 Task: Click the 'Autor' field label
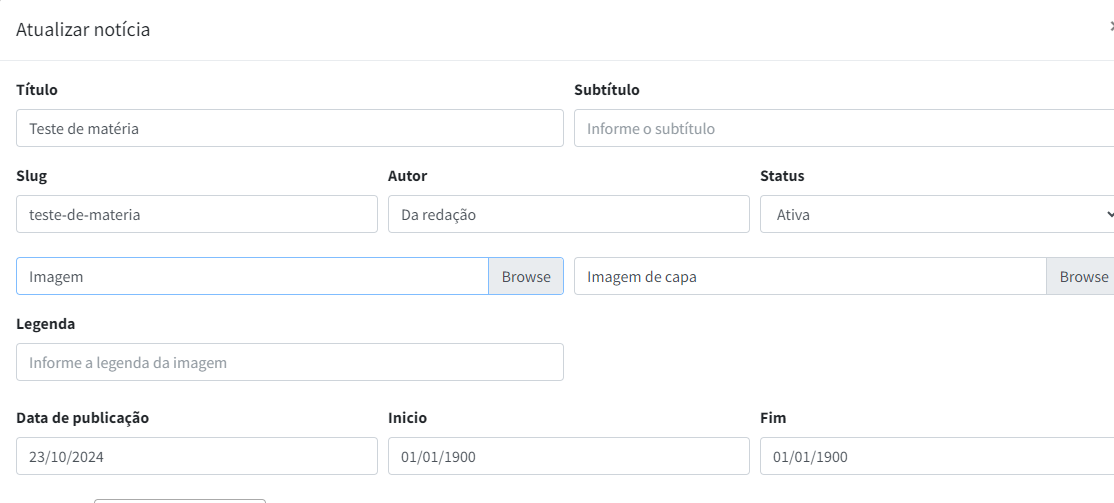tap(407, 176)
